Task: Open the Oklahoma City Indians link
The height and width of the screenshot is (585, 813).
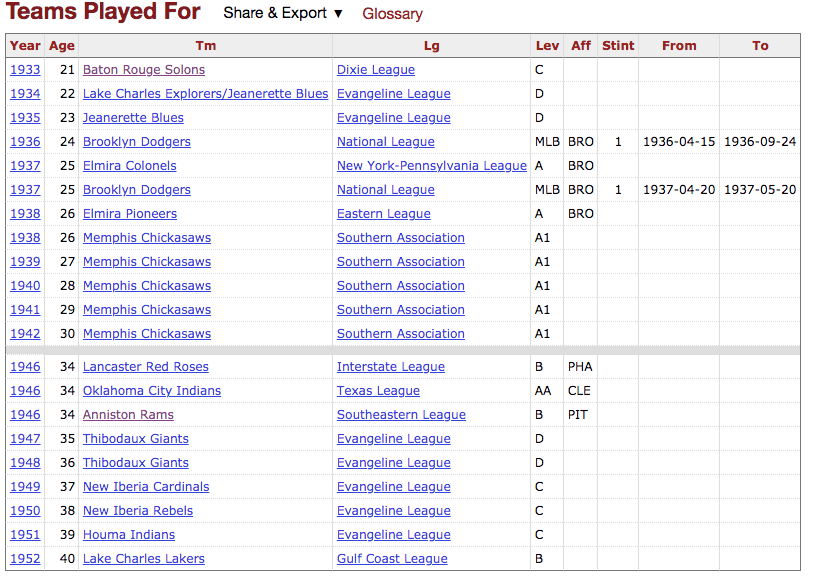Action: 152,391
